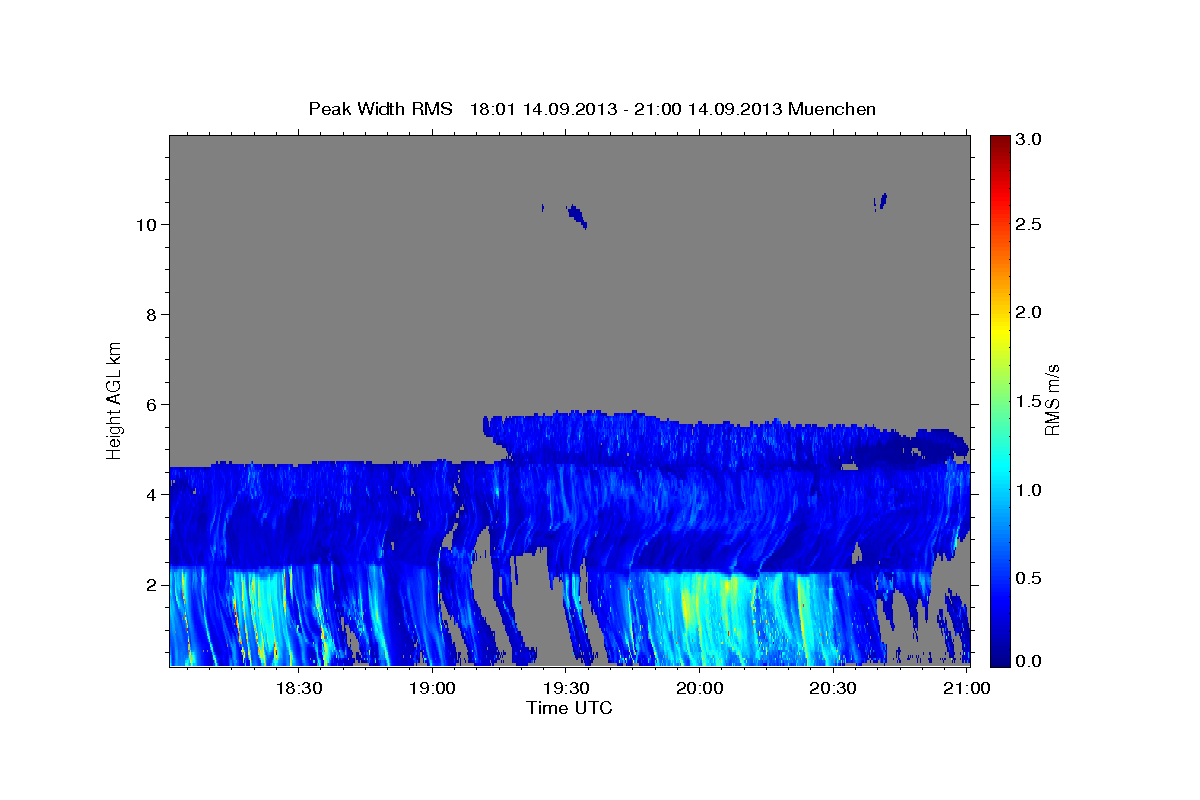Click the small cloud echo near 19:30 at 10 km
Image resolution: width=1200 pixels, height=800 pixels.
coord(576,215)
